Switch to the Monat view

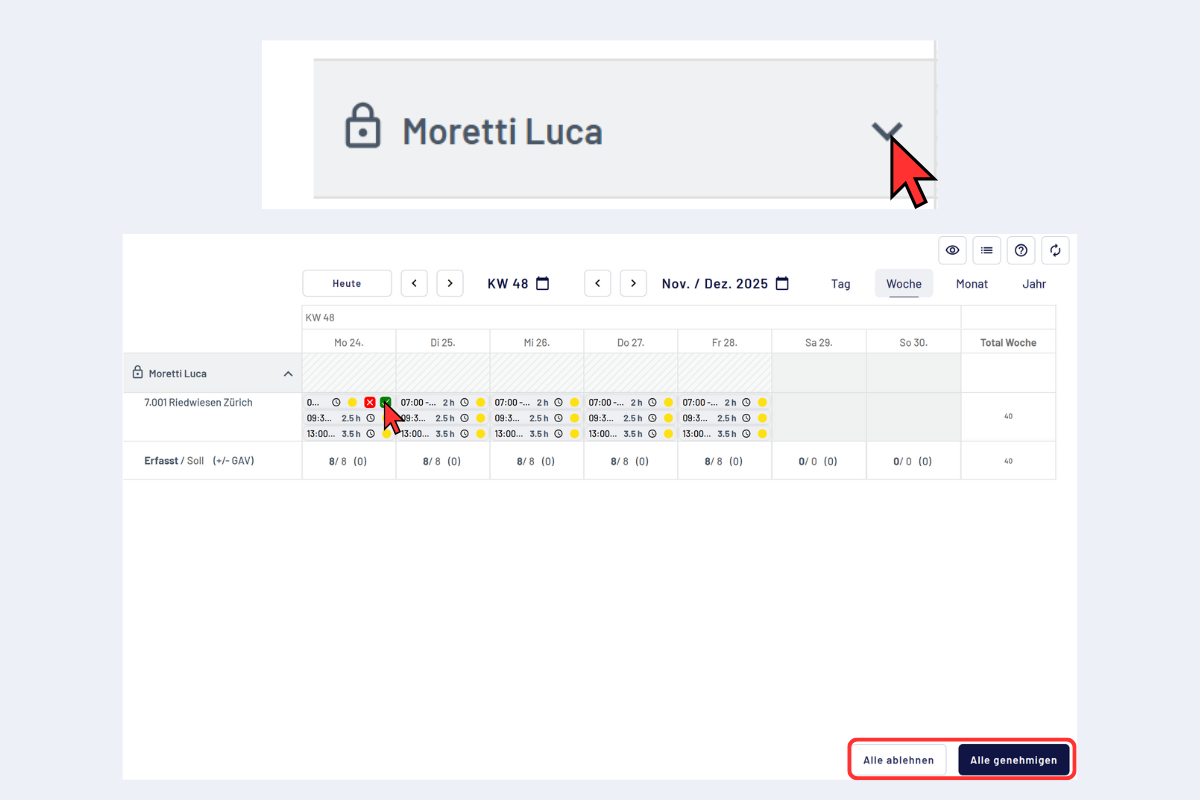(971, 284)
